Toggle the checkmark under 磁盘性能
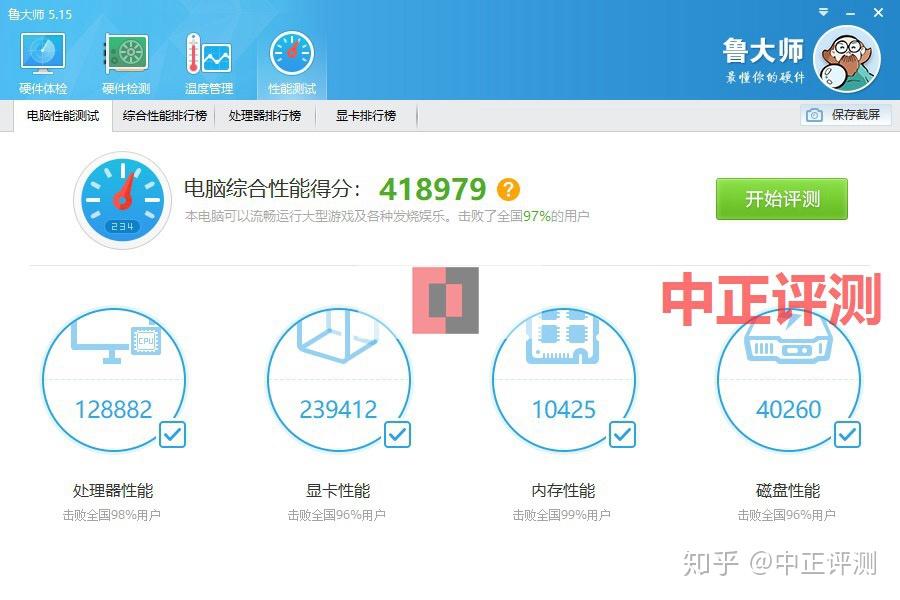Viewport: 900px width, 600px height. [847, 434]
